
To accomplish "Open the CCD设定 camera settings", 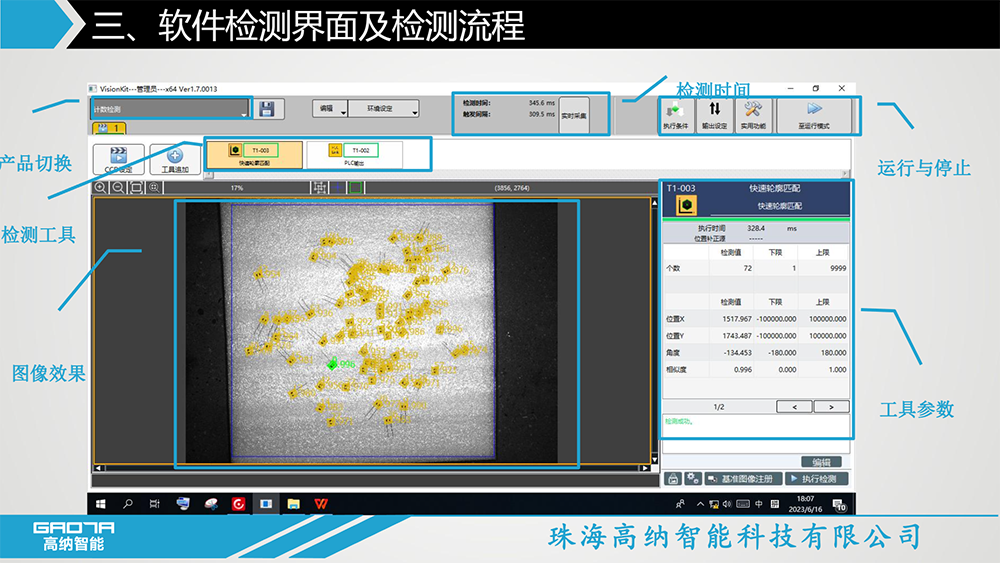I will tap(118, 158).
